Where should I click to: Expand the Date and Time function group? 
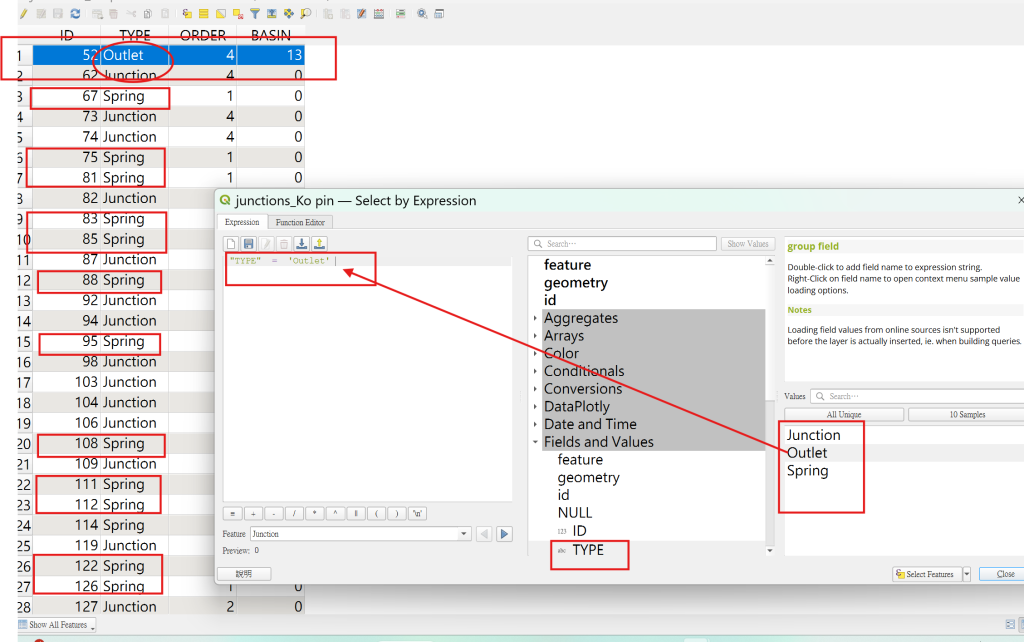[536, 425]
